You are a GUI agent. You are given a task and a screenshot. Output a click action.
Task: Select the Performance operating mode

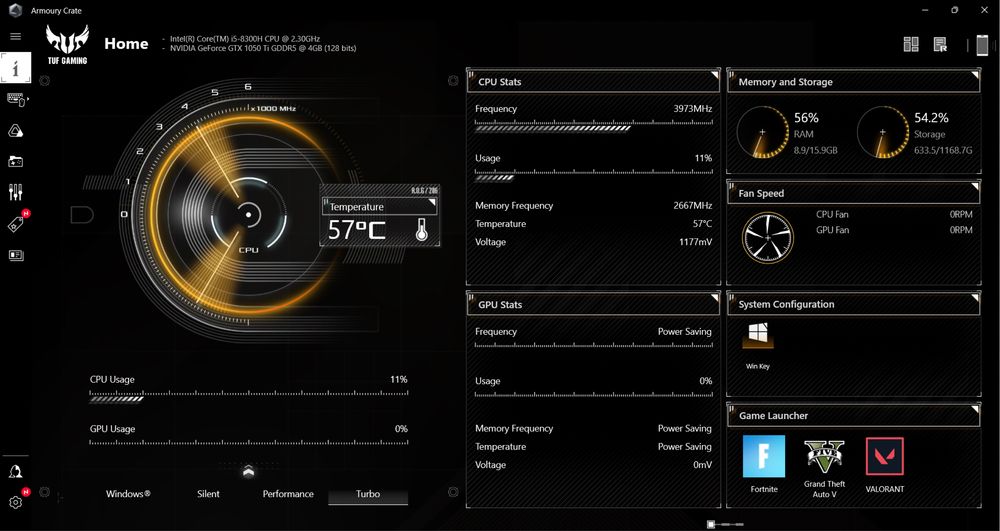pyautogui.click(x=288, y=493)
